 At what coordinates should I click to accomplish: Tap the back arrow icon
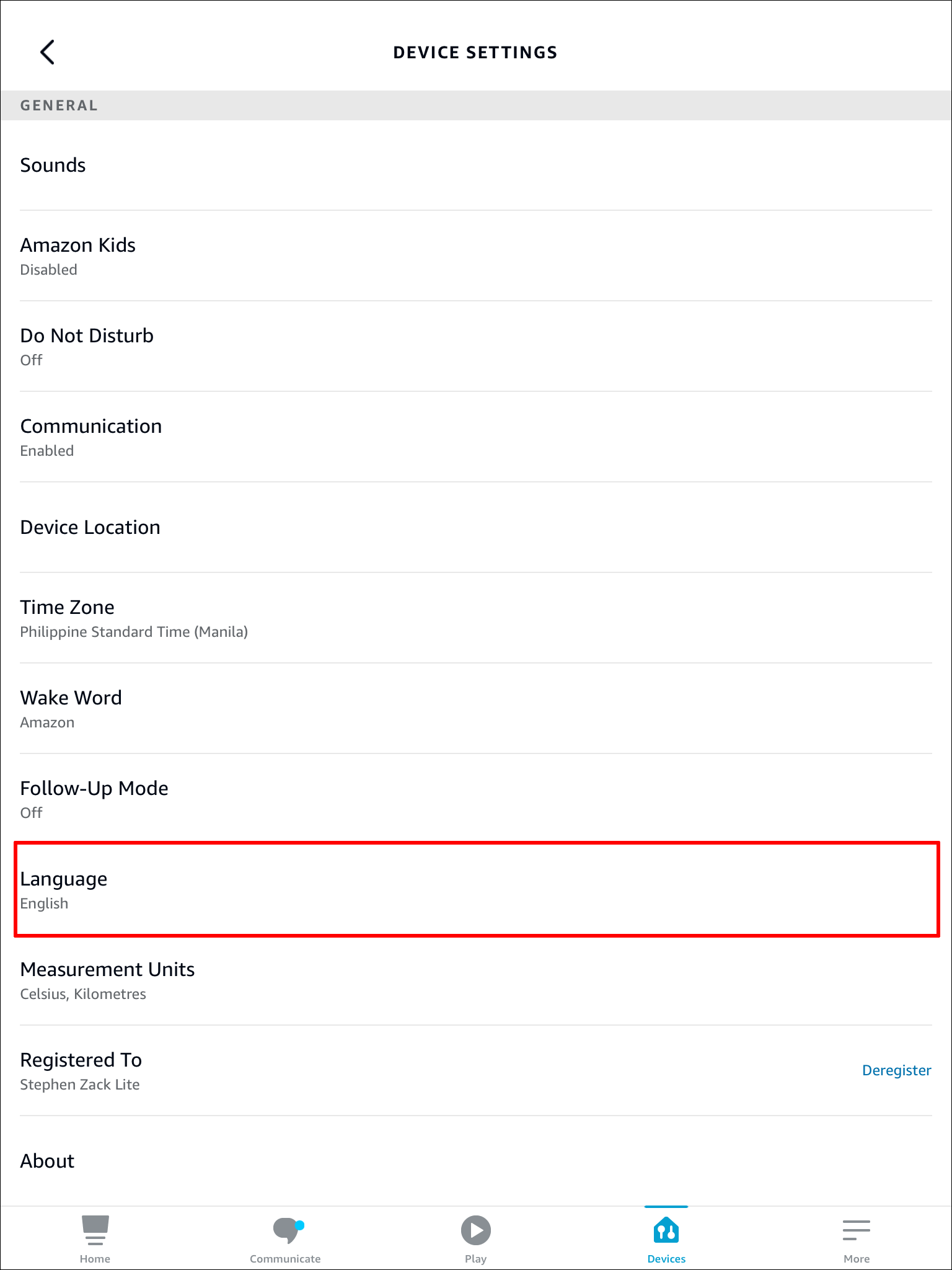[x=48, y=52]
